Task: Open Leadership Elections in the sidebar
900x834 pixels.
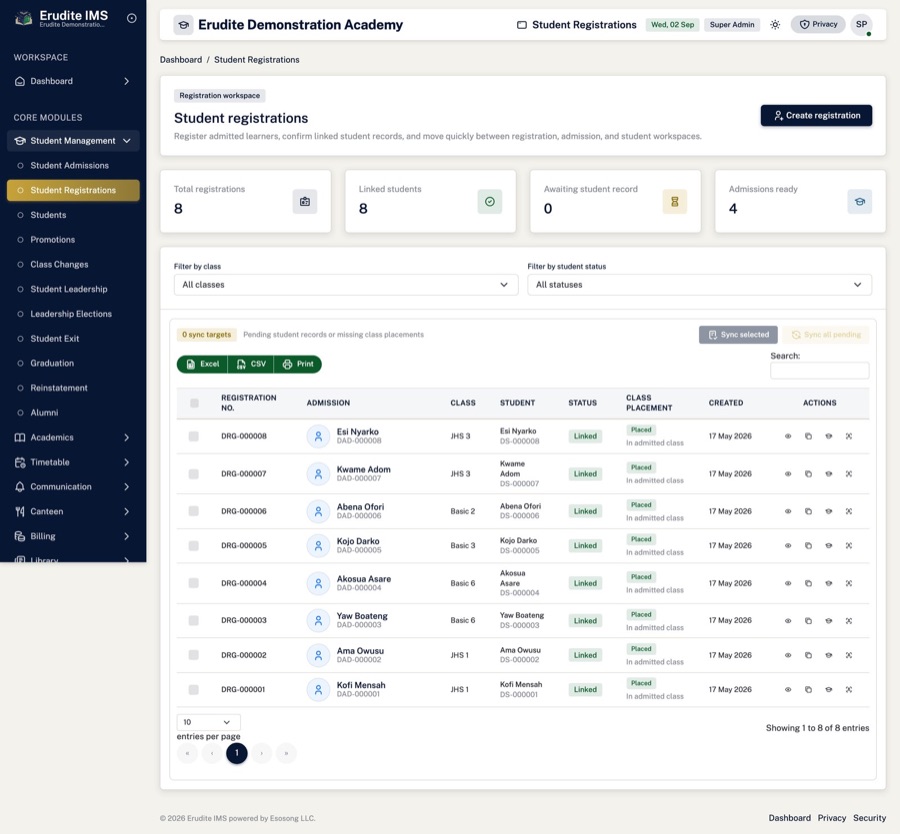Action: point(71,314)
